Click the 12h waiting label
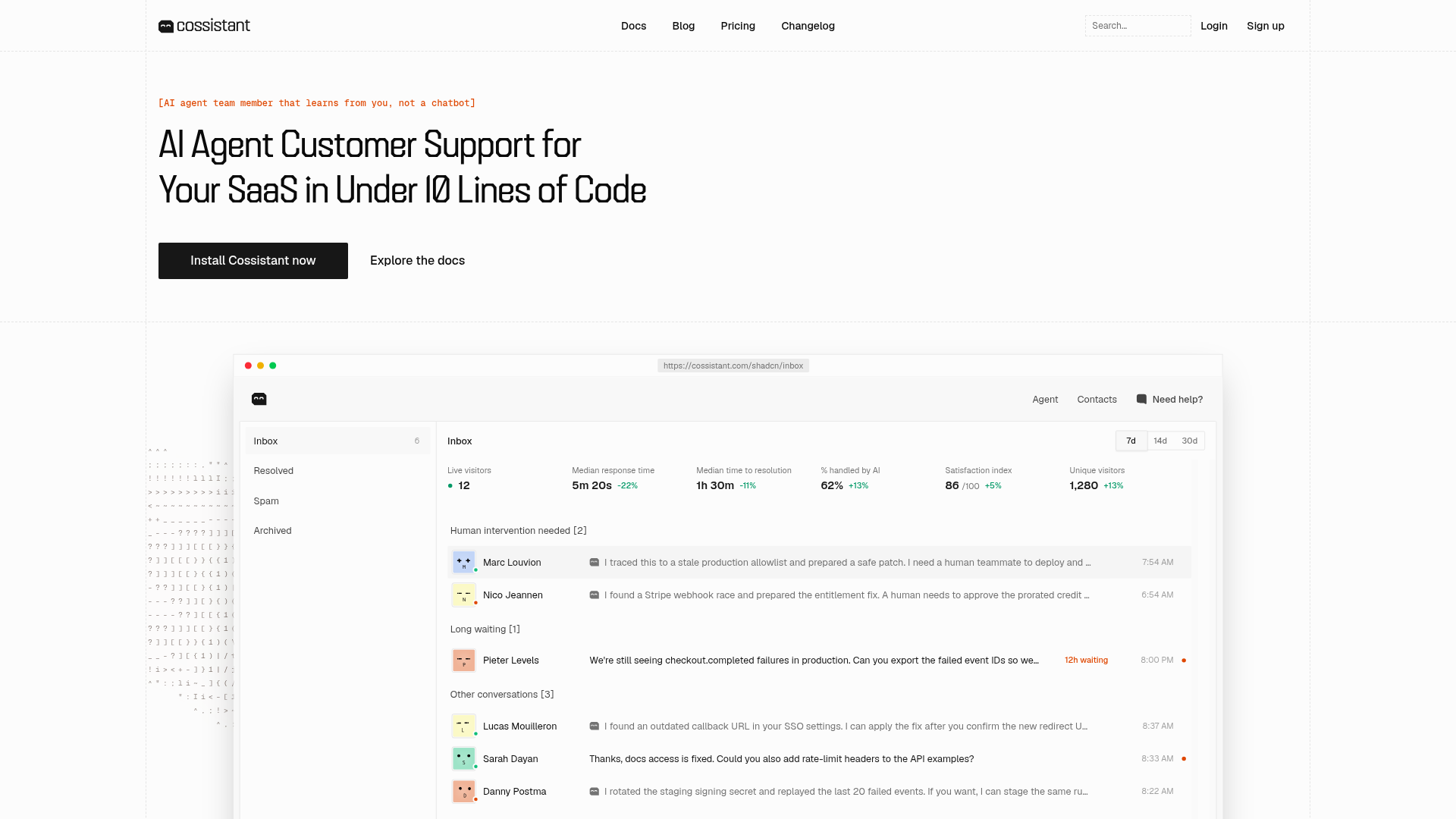The image size is (1456, 819). click(1086, 661)
